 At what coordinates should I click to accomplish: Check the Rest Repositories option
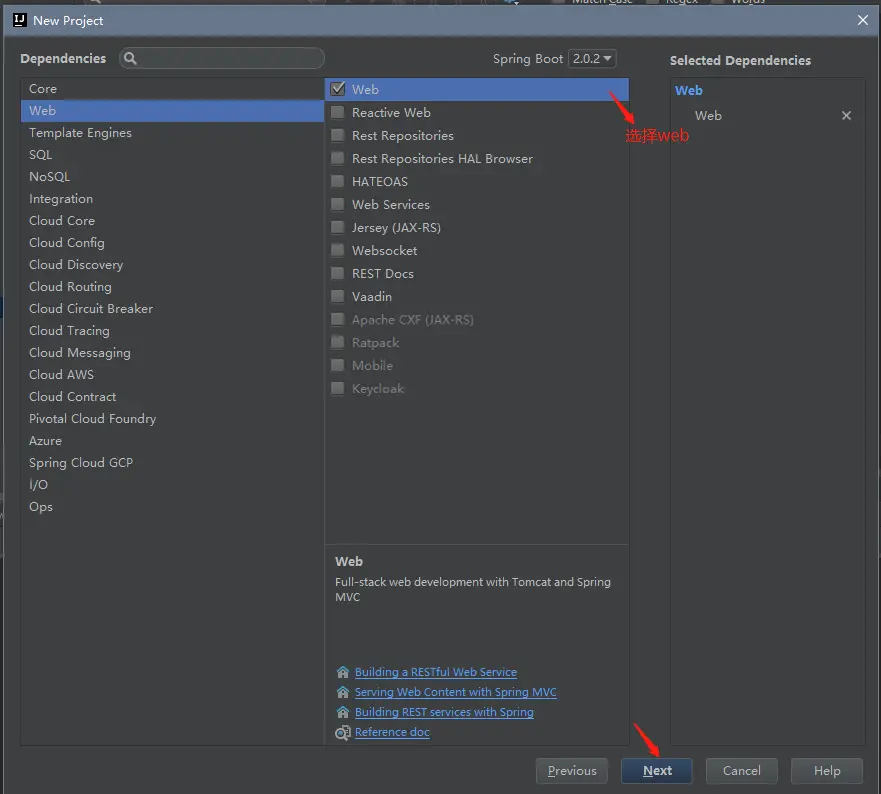[x=338, y=135]
